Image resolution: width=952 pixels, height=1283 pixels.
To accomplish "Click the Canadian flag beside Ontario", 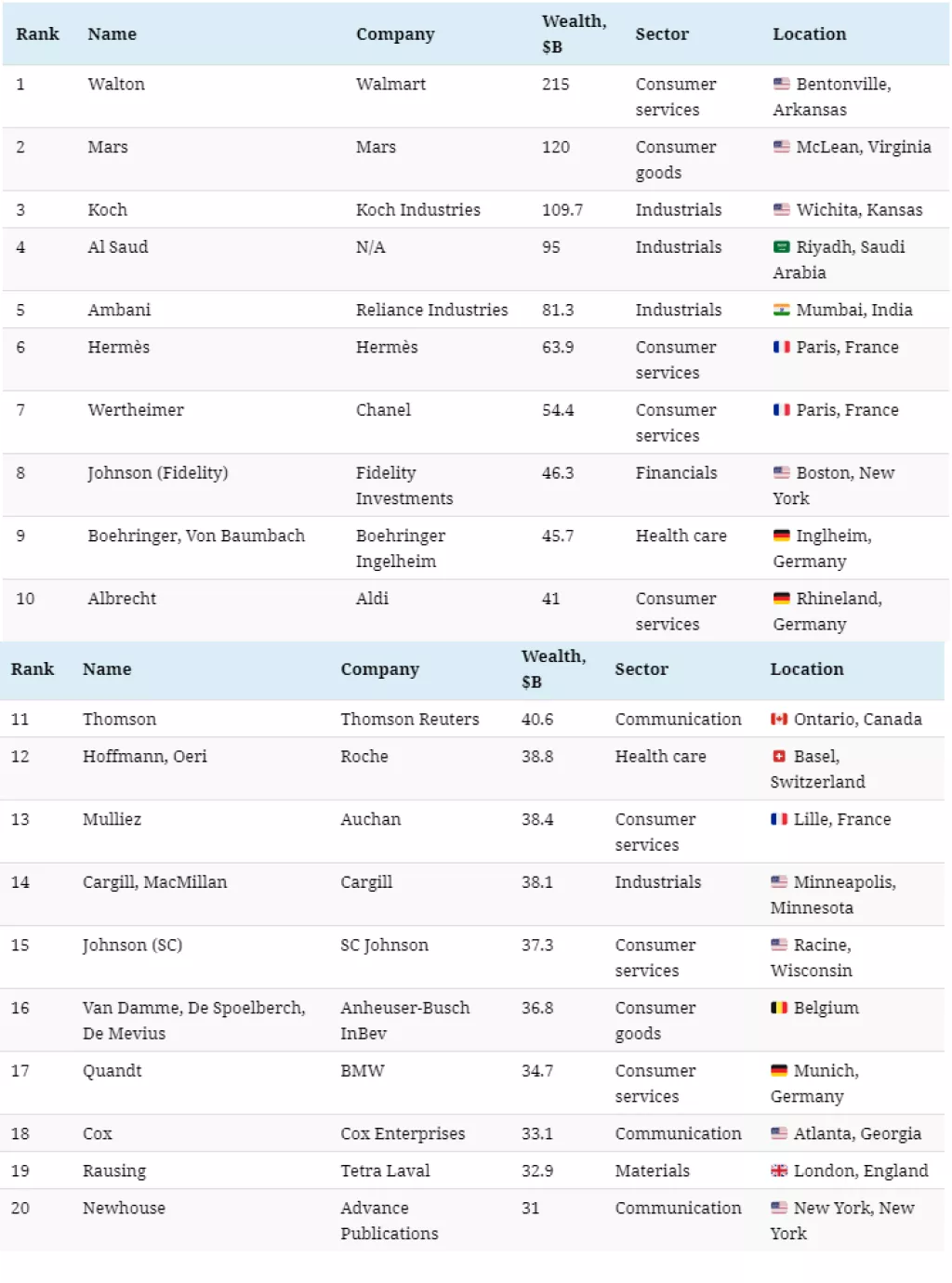I will [778, 720].
